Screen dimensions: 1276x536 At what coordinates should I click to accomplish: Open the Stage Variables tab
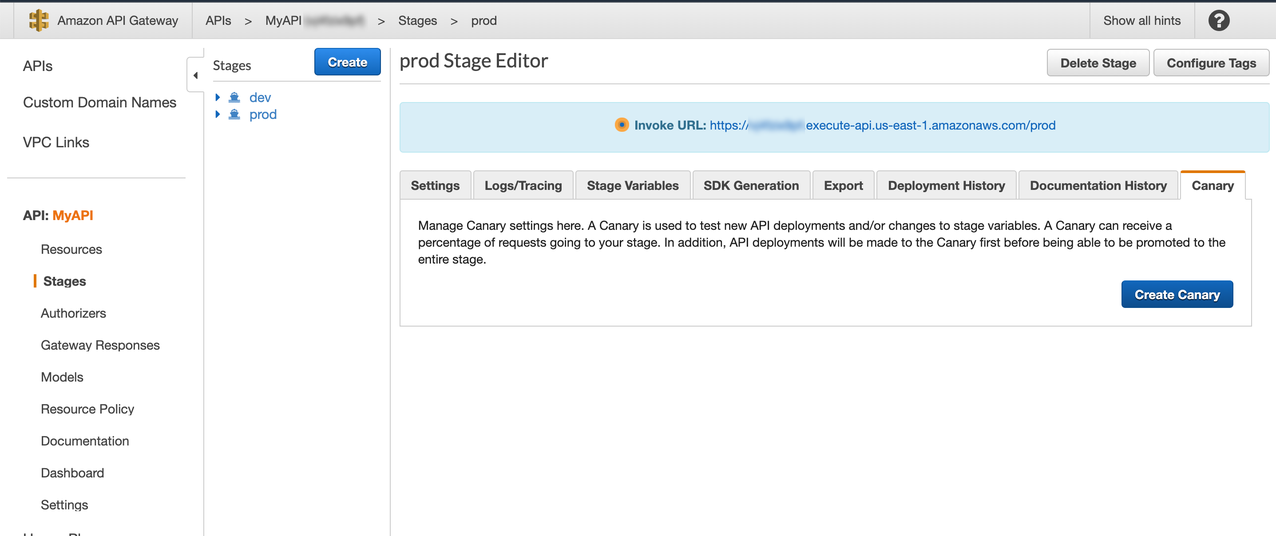633,185
